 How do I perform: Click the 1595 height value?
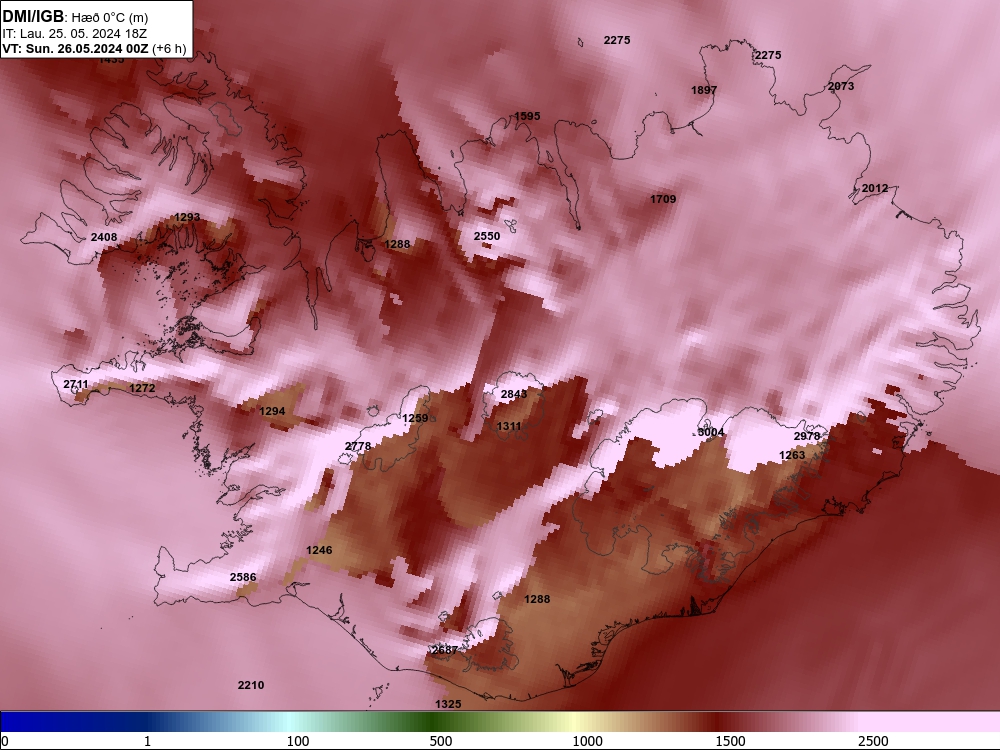[527, 116]
